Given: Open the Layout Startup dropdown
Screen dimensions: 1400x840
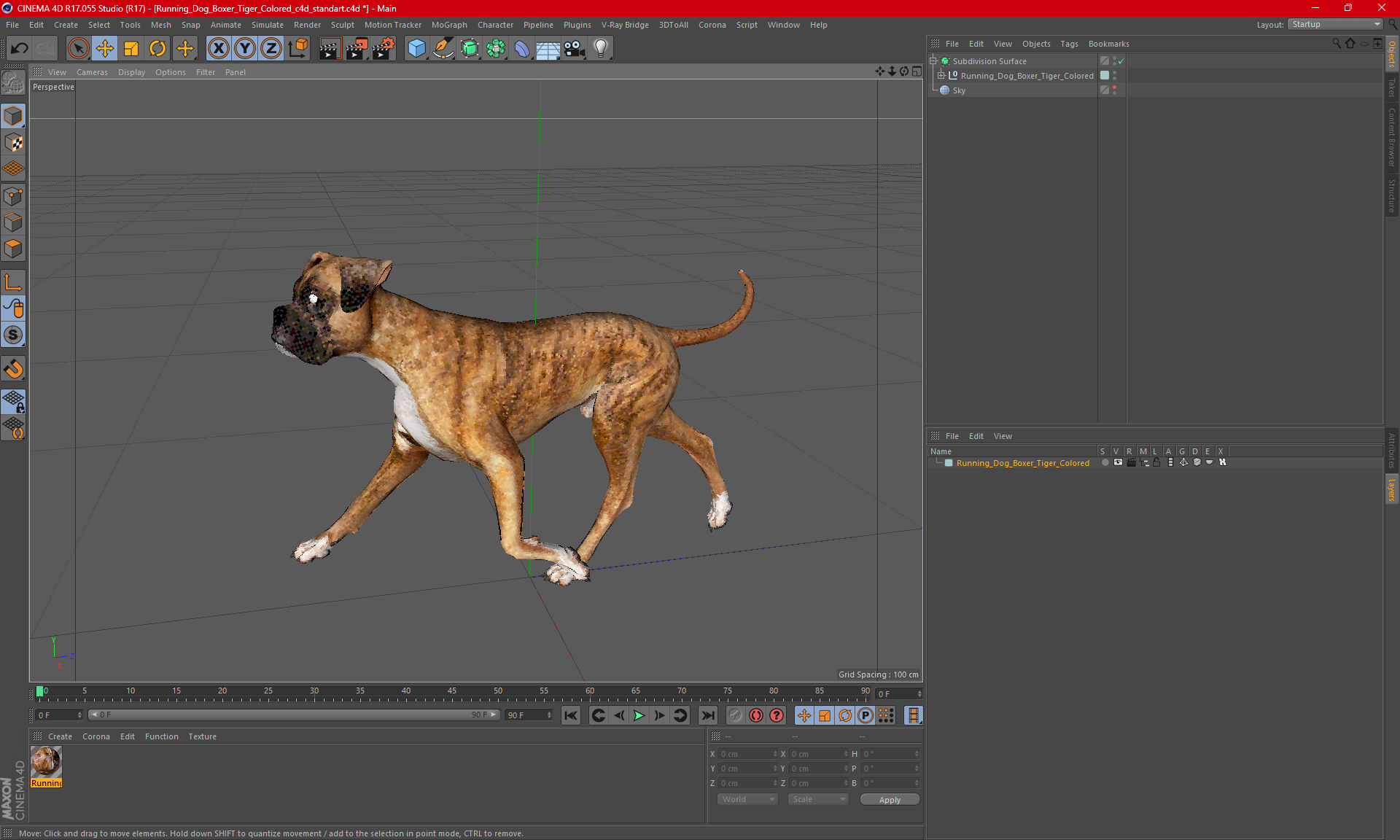Looking at the screenshot, I should click(1335, 25).
